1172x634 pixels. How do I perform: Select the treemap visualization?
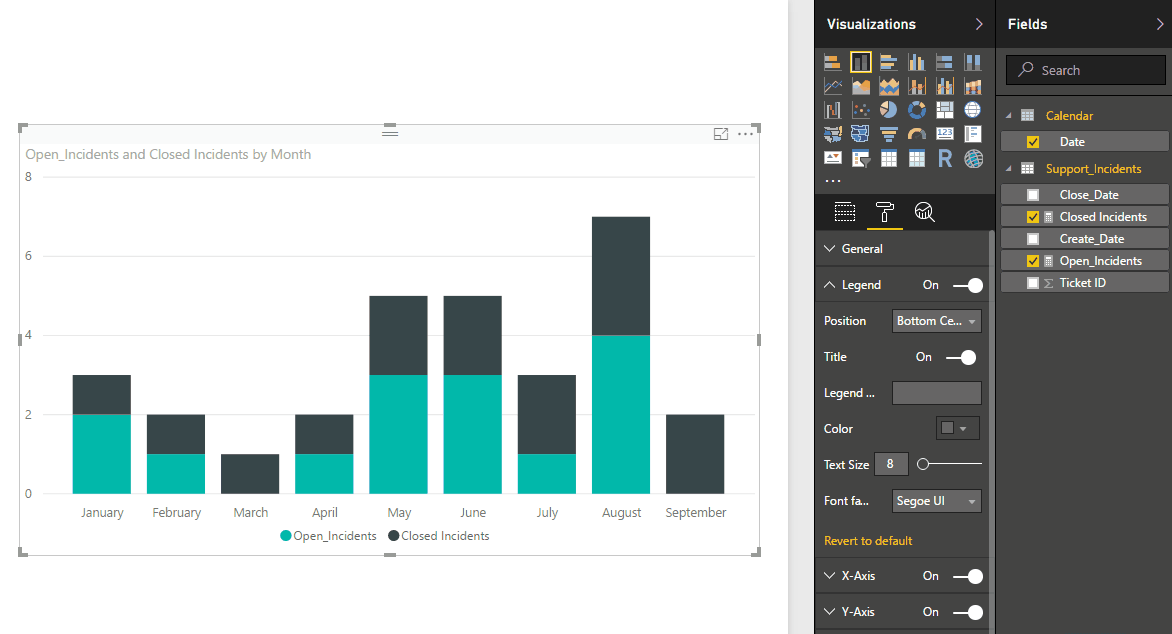[945, 111]
